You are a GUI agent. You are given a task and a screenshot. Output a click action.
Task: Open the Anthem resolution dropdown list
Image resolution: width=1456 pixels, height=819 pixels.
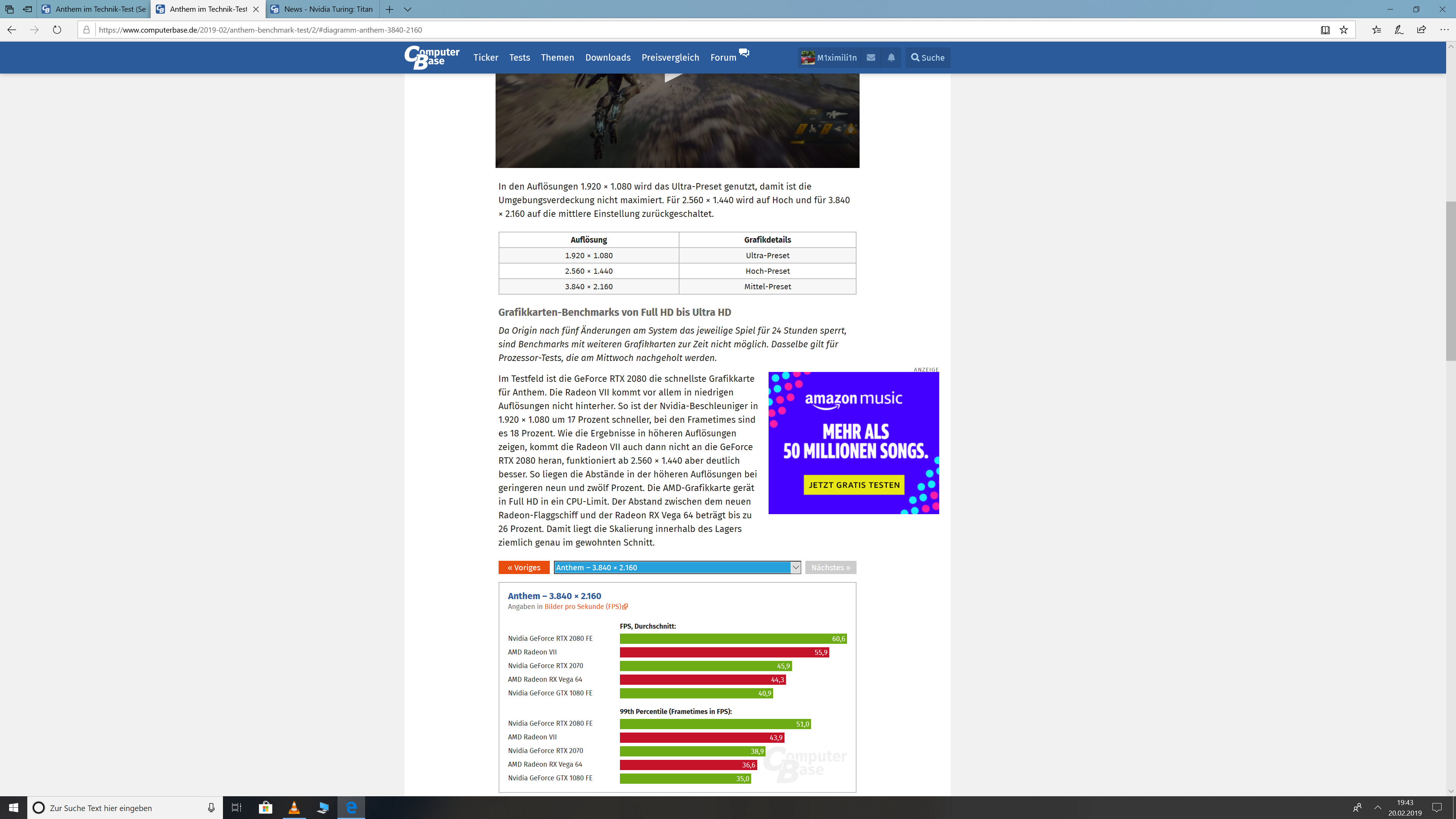click(795, 567)
